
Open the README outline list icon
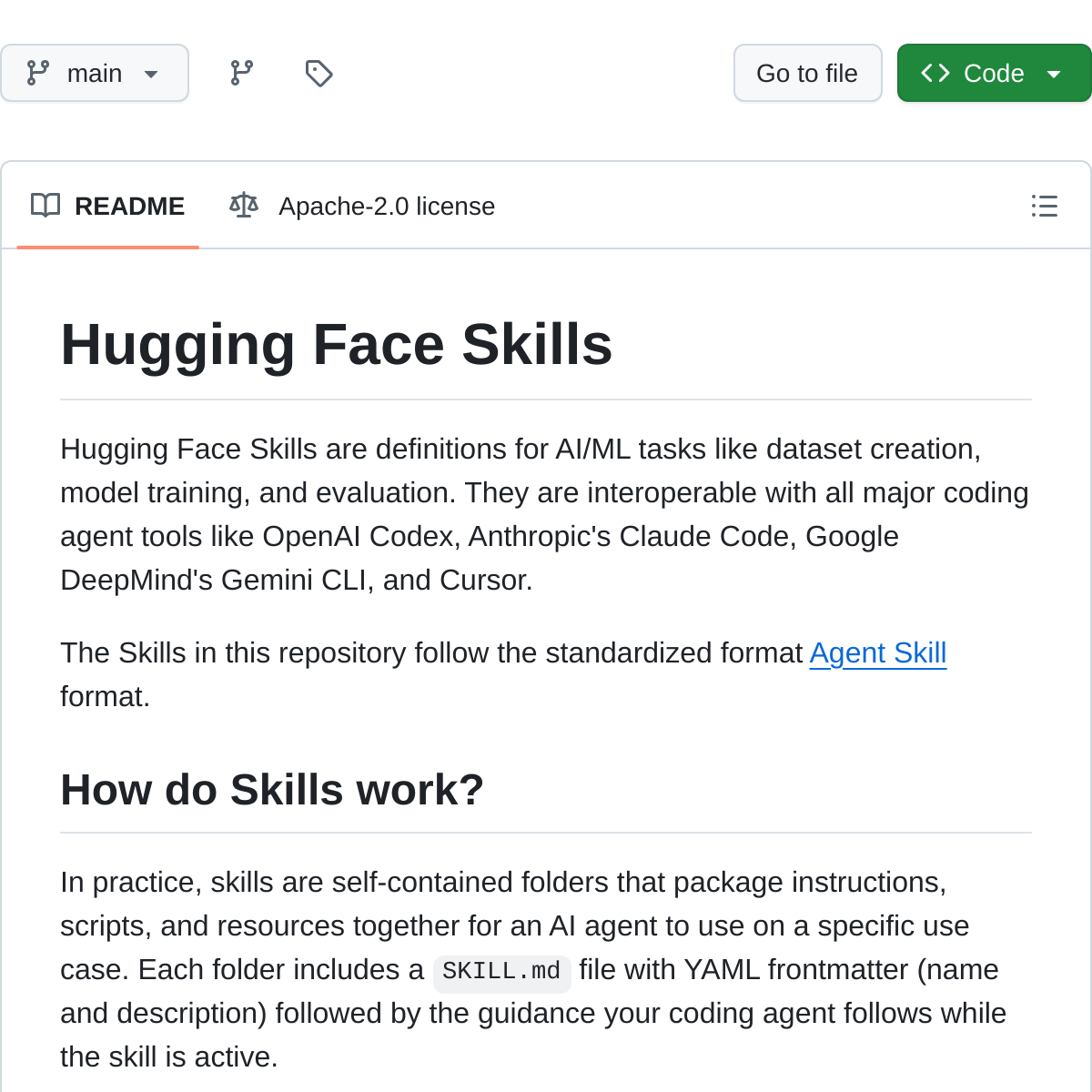click(1045, 207)
